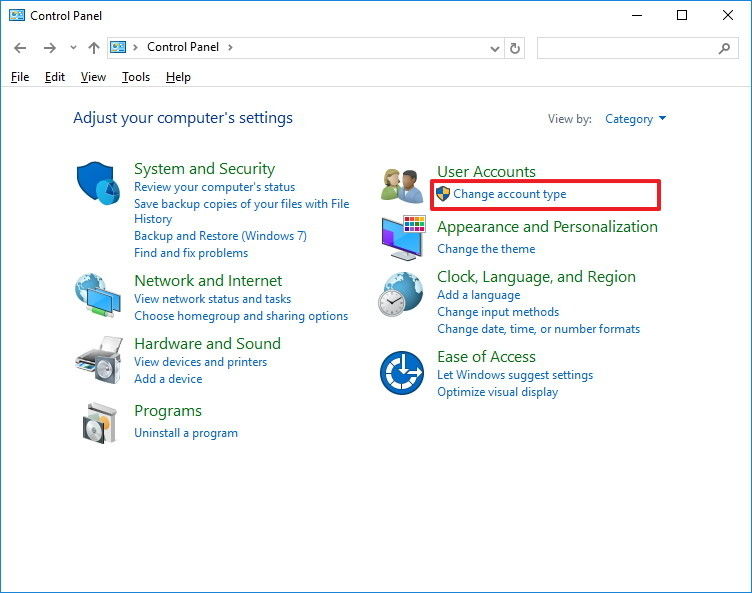The width and height of the screenshot is (752, 593).
Task: Click Control Panel in the breadcrumb
Action: 183,47
